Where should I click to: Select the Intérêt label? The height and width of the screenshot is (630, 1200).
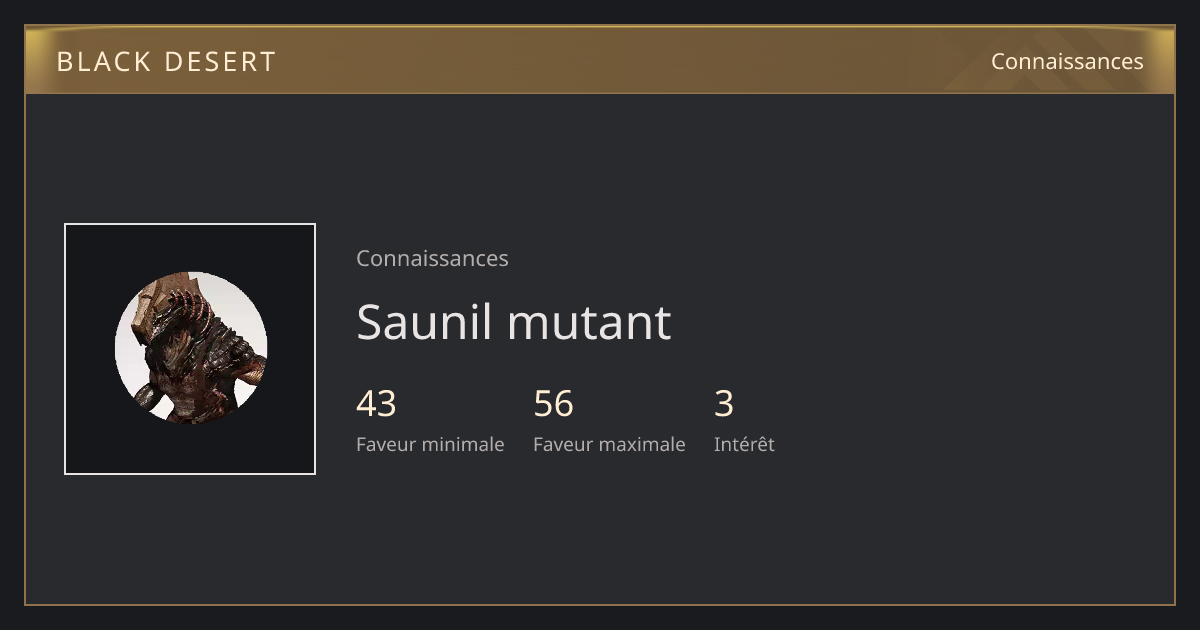tap(744, 444)
